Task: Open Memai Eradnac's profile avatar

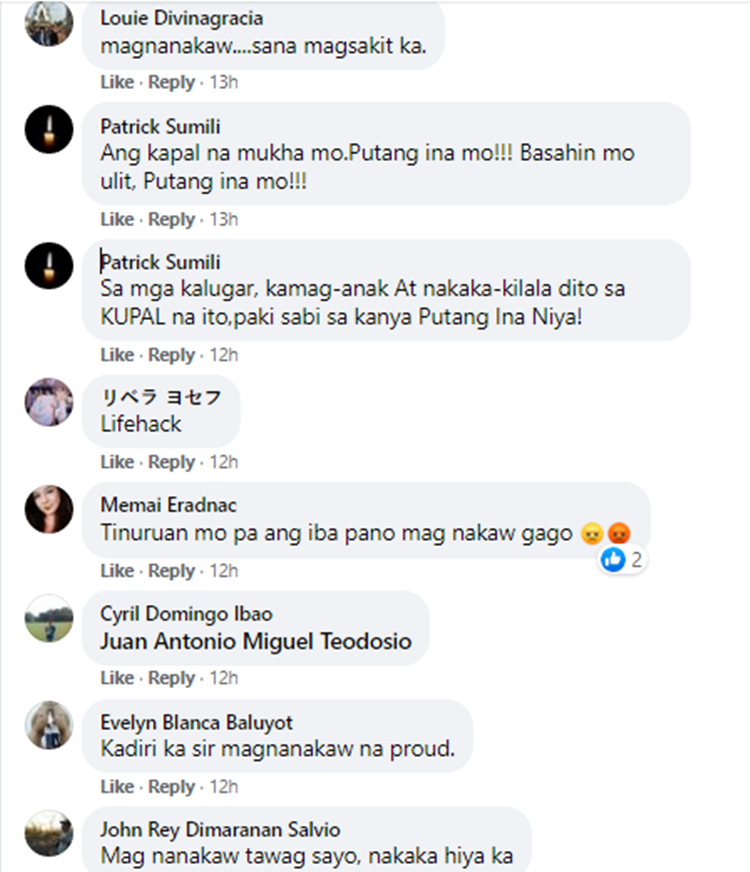Action: [49, 509]
